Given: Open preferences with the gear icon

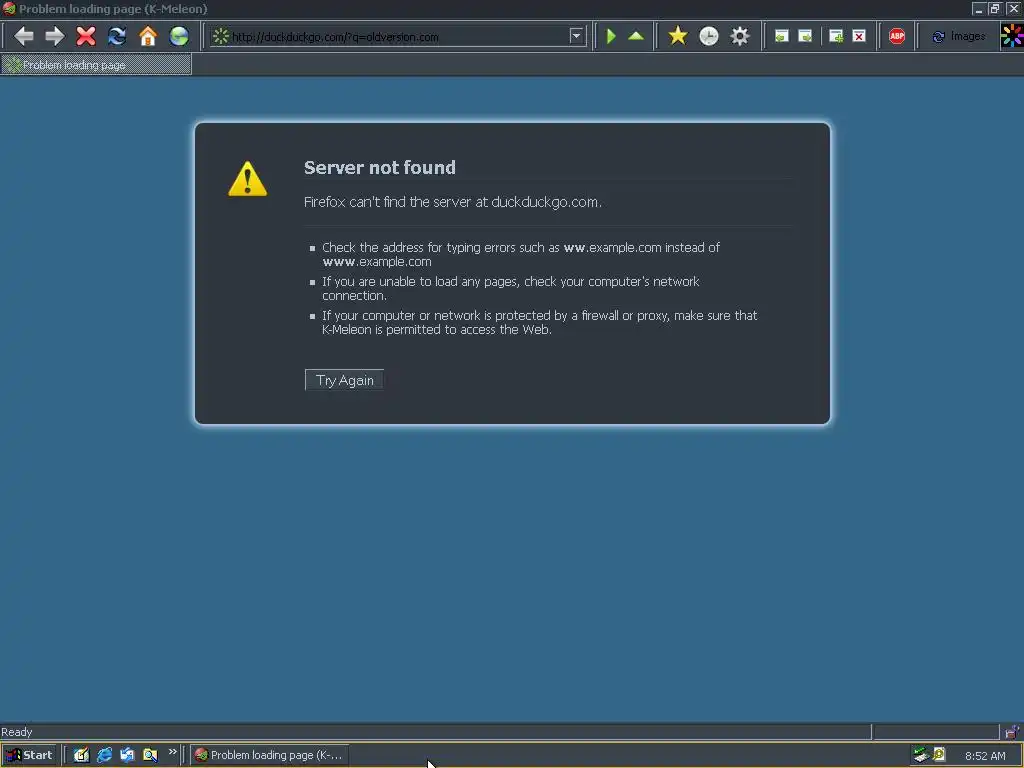Looking at the screenshot, I should tap(740, 36).
